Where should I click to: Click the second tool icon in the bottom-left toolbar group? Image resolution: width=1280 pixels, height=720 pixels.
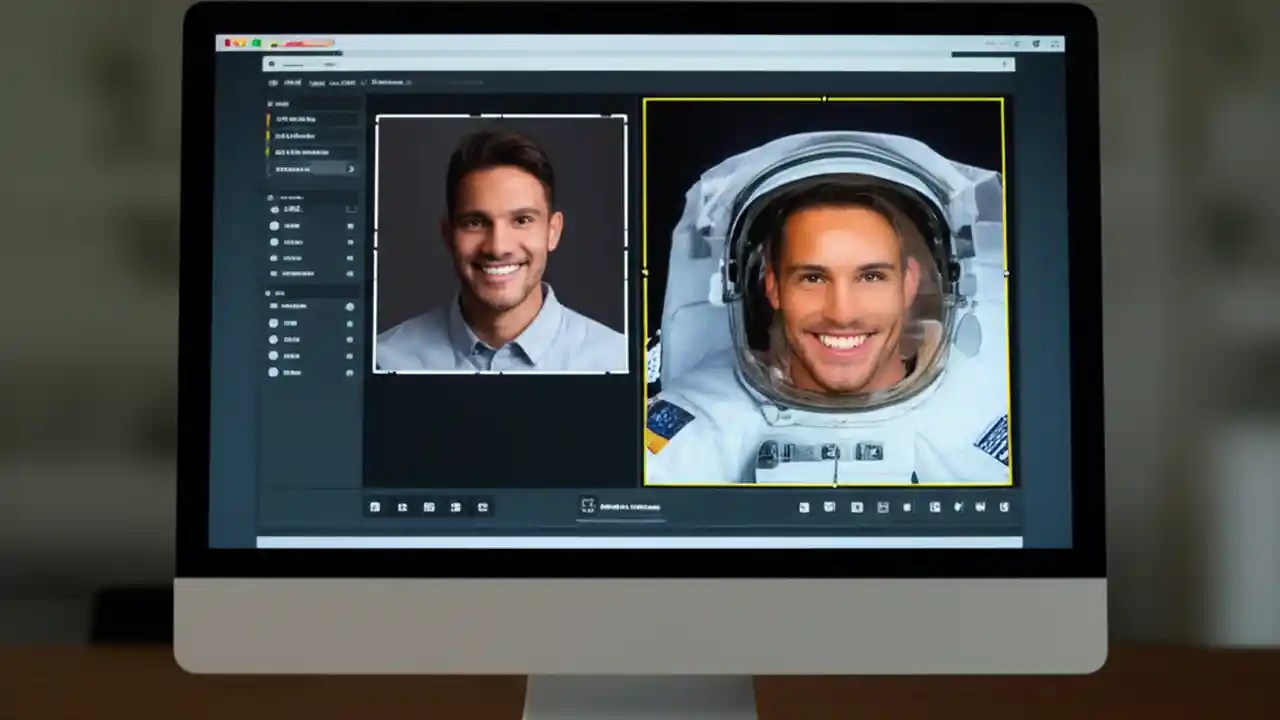point(403,507)
